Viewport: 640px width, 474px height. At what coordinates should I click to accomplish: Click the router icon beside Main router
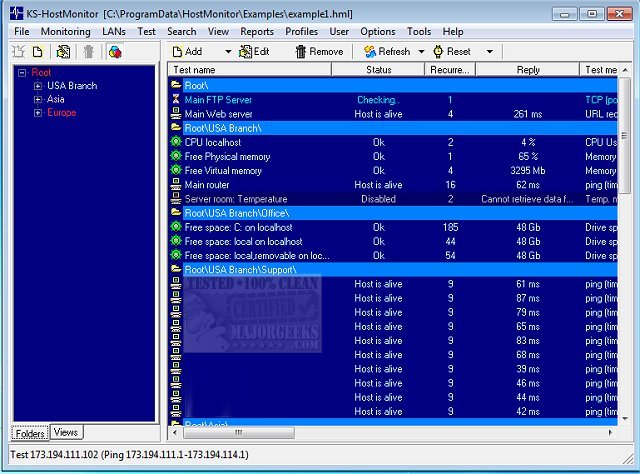[x=176, y=185]
